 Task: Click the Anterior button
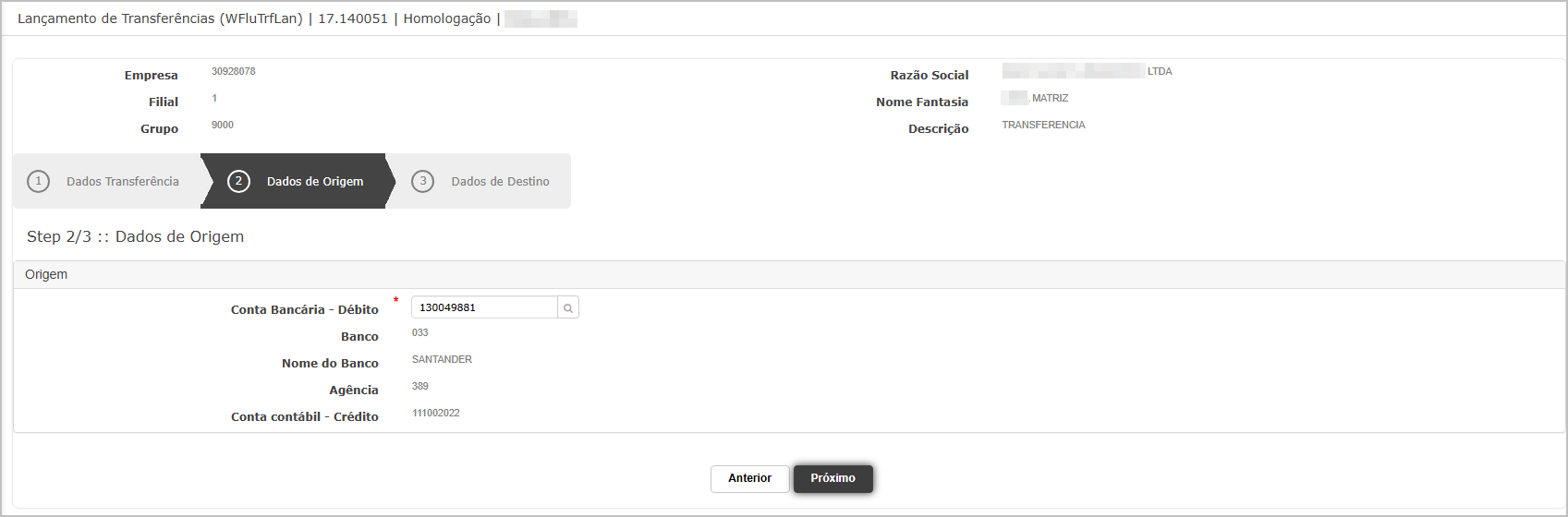749,478
